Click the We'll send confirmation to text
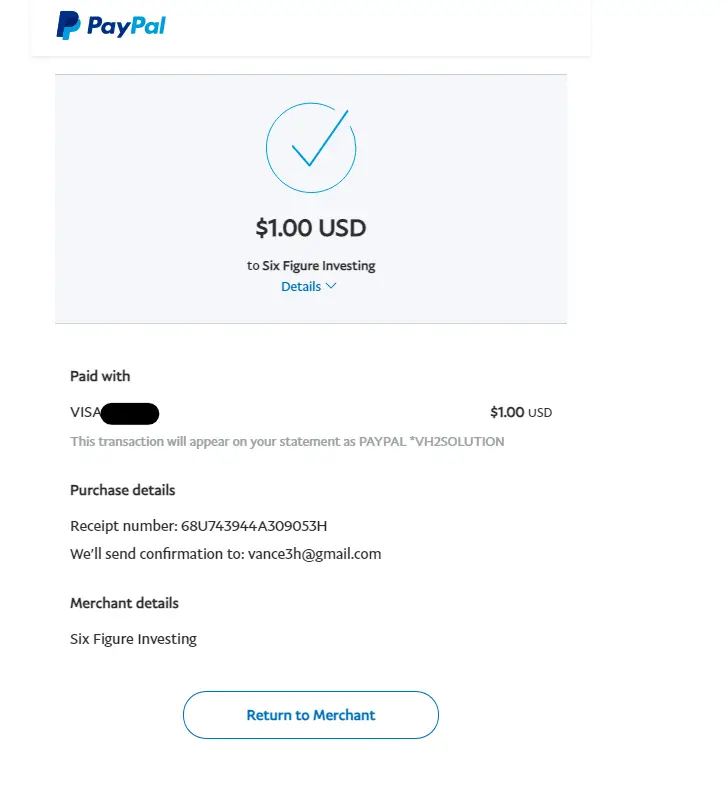Screen dimensions: 726x811 (x=157, y=554)
